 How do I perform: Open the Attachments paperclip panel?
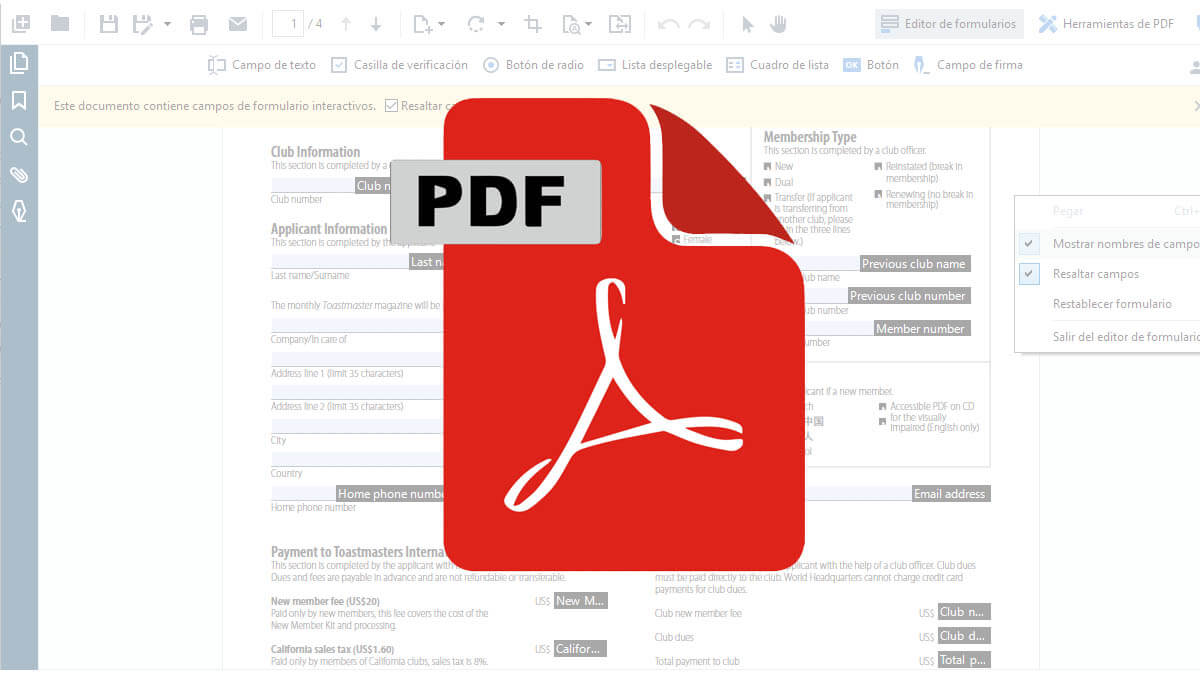click(18, 174)
